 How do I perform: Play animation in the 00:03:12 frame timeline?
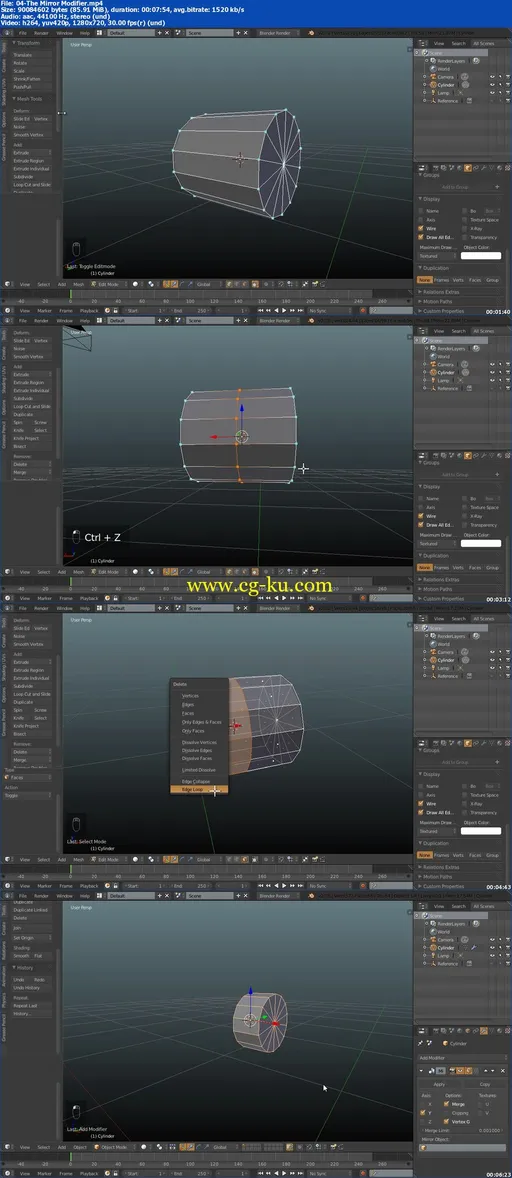(x=285, y=598)
